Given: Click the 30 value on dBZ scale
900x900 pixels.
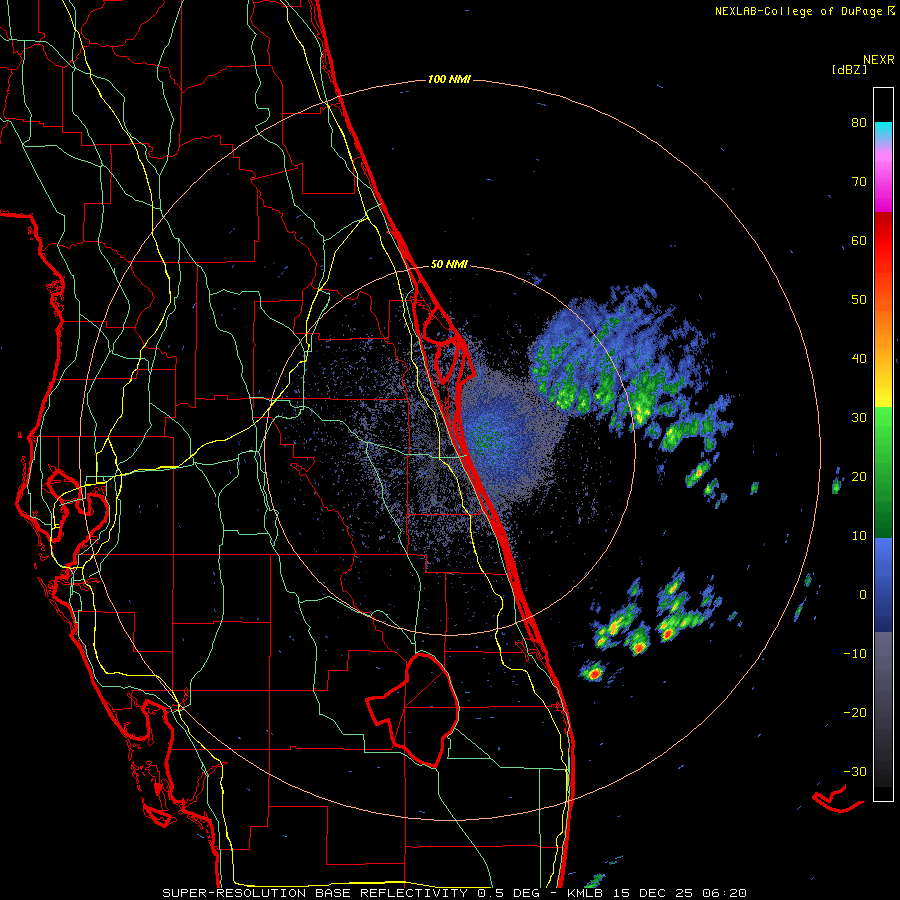Looking at the screenshot, I should 859,418.
